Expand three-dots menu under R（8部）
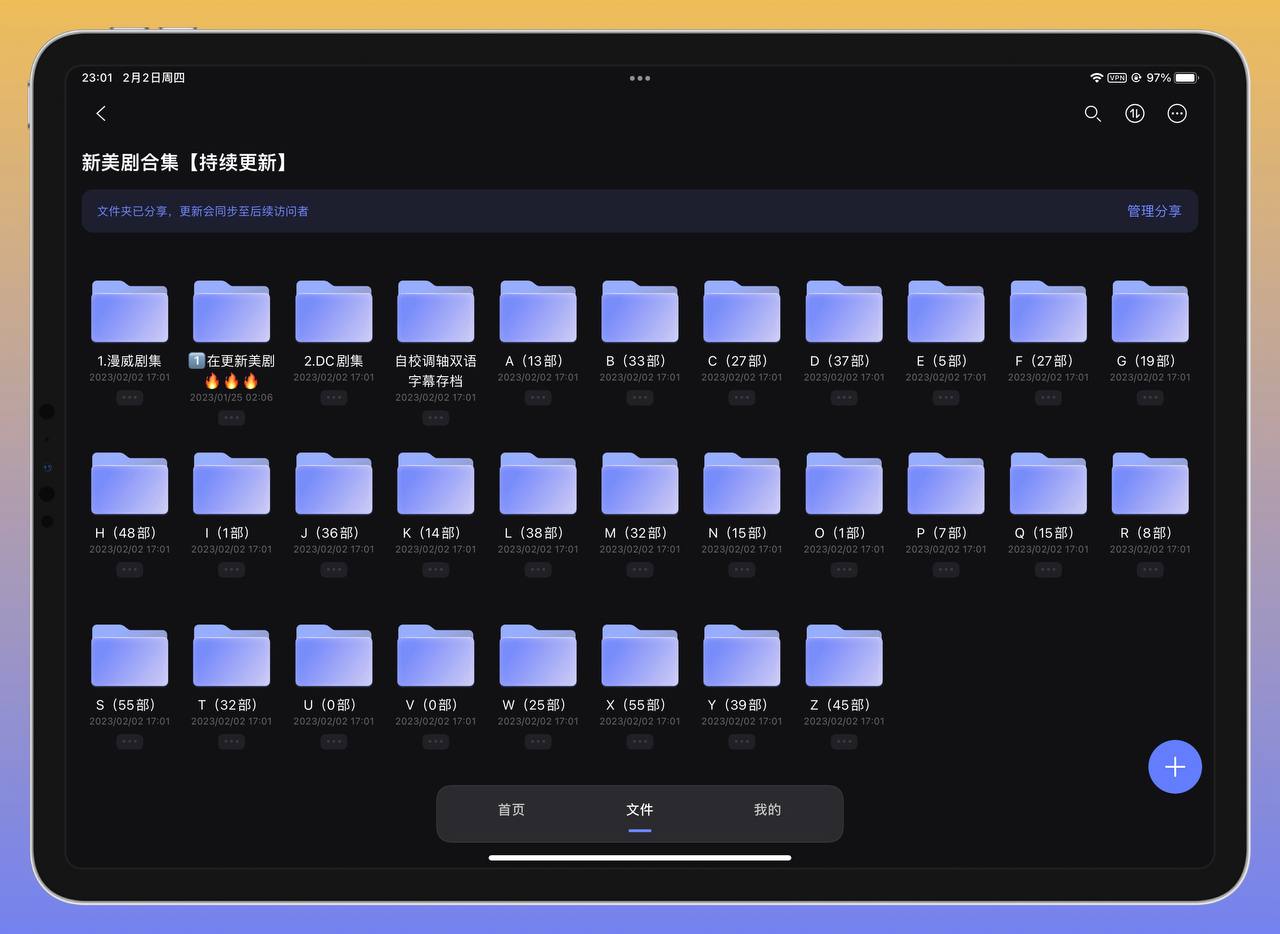 point(1150,570)
